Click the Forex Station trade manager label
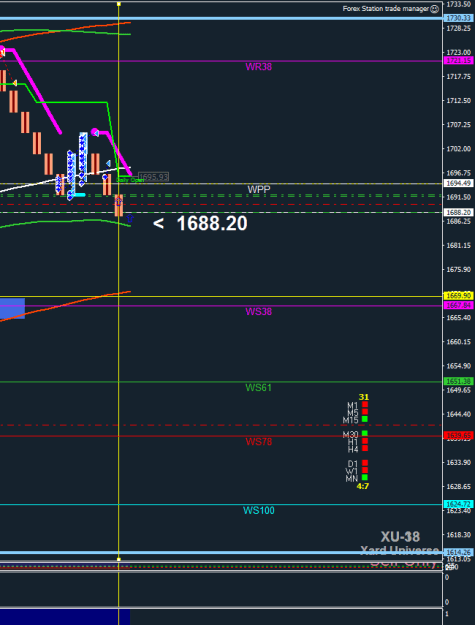This screenshot has height=625, width=475. coord(386,8)
